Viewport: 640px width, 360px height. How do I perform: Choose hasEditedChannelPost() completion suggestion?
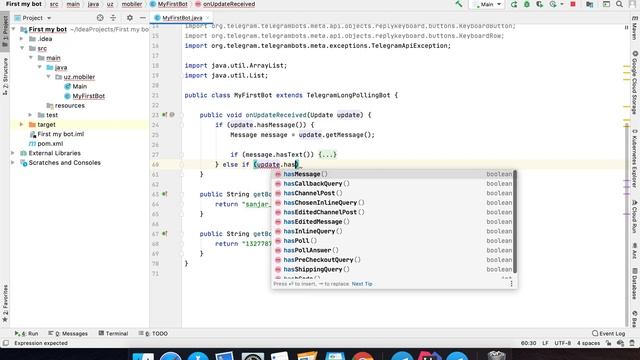click(x=393, y=212)
